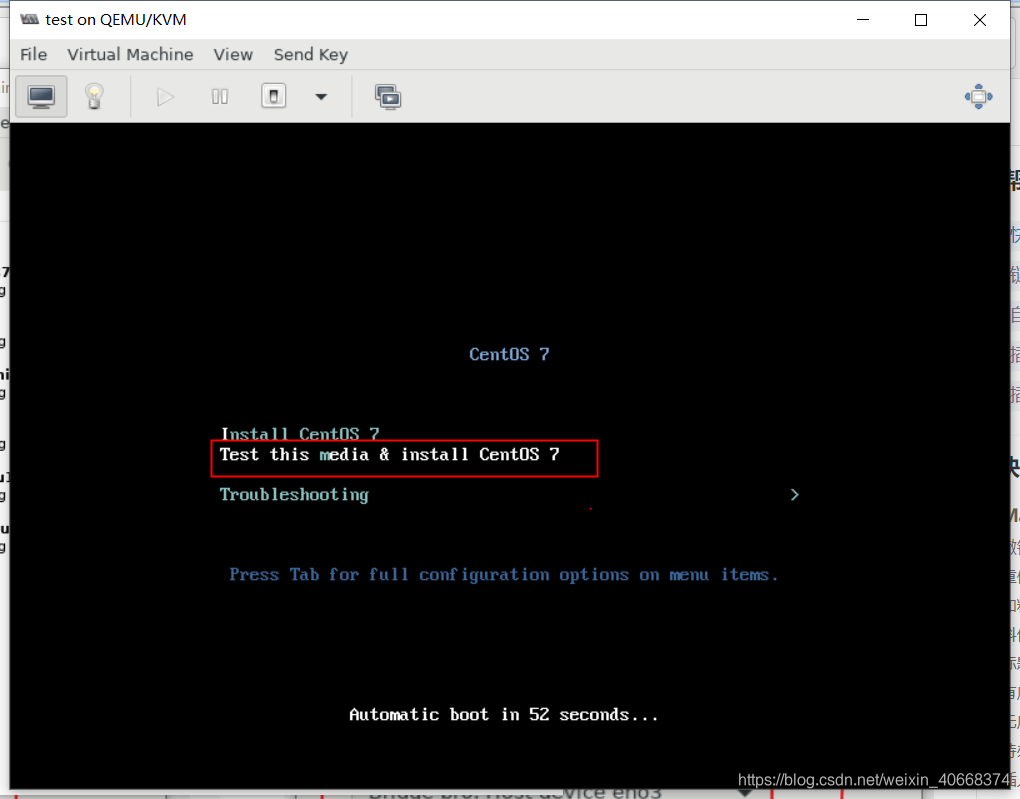
Task: Open the Send Key menu
Action: (x=311, y=55)
